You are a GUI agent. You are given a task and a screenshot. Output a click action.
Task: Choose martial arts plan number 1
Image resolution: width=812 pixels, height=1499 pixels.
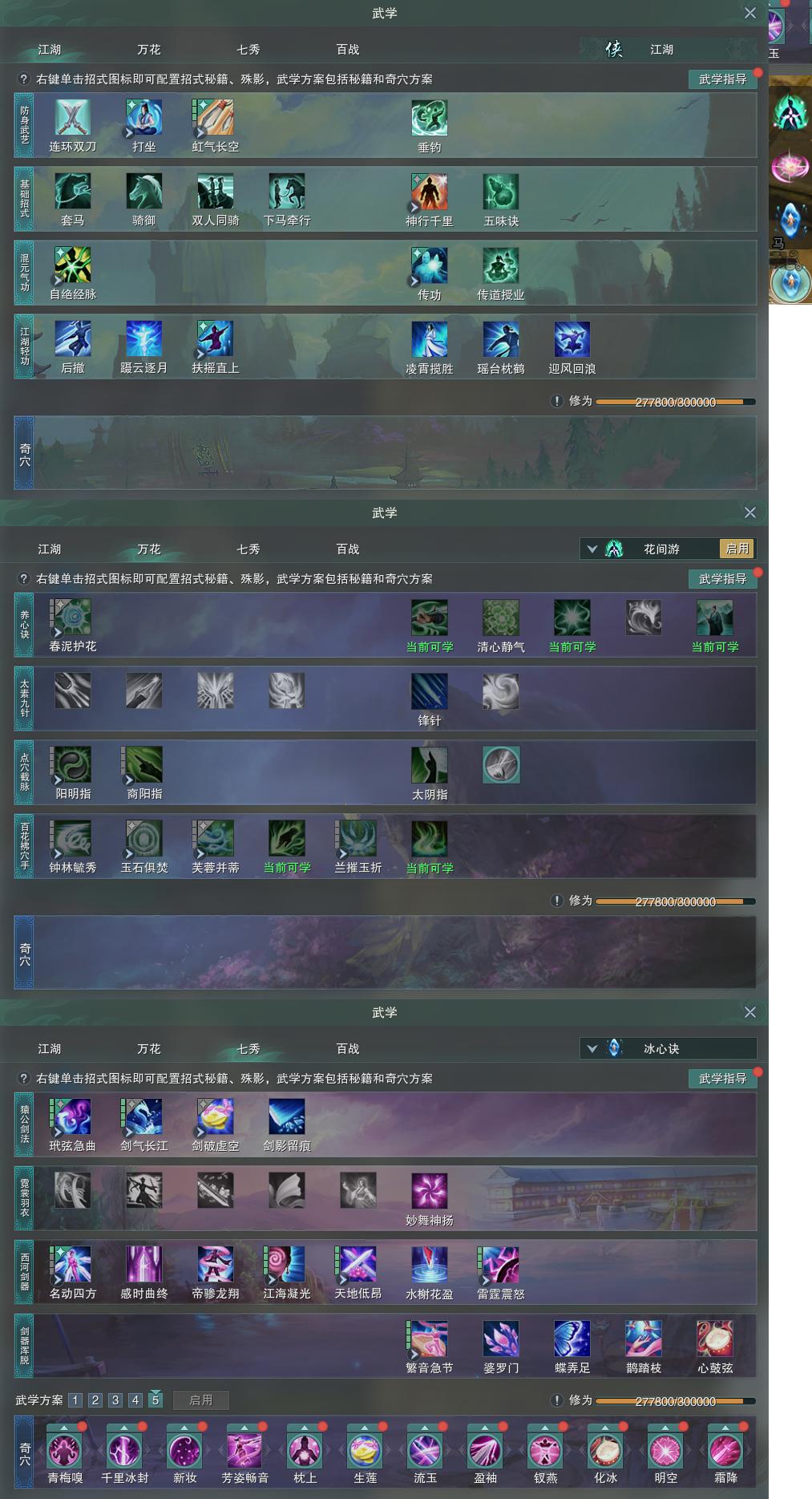point(75,1400)
